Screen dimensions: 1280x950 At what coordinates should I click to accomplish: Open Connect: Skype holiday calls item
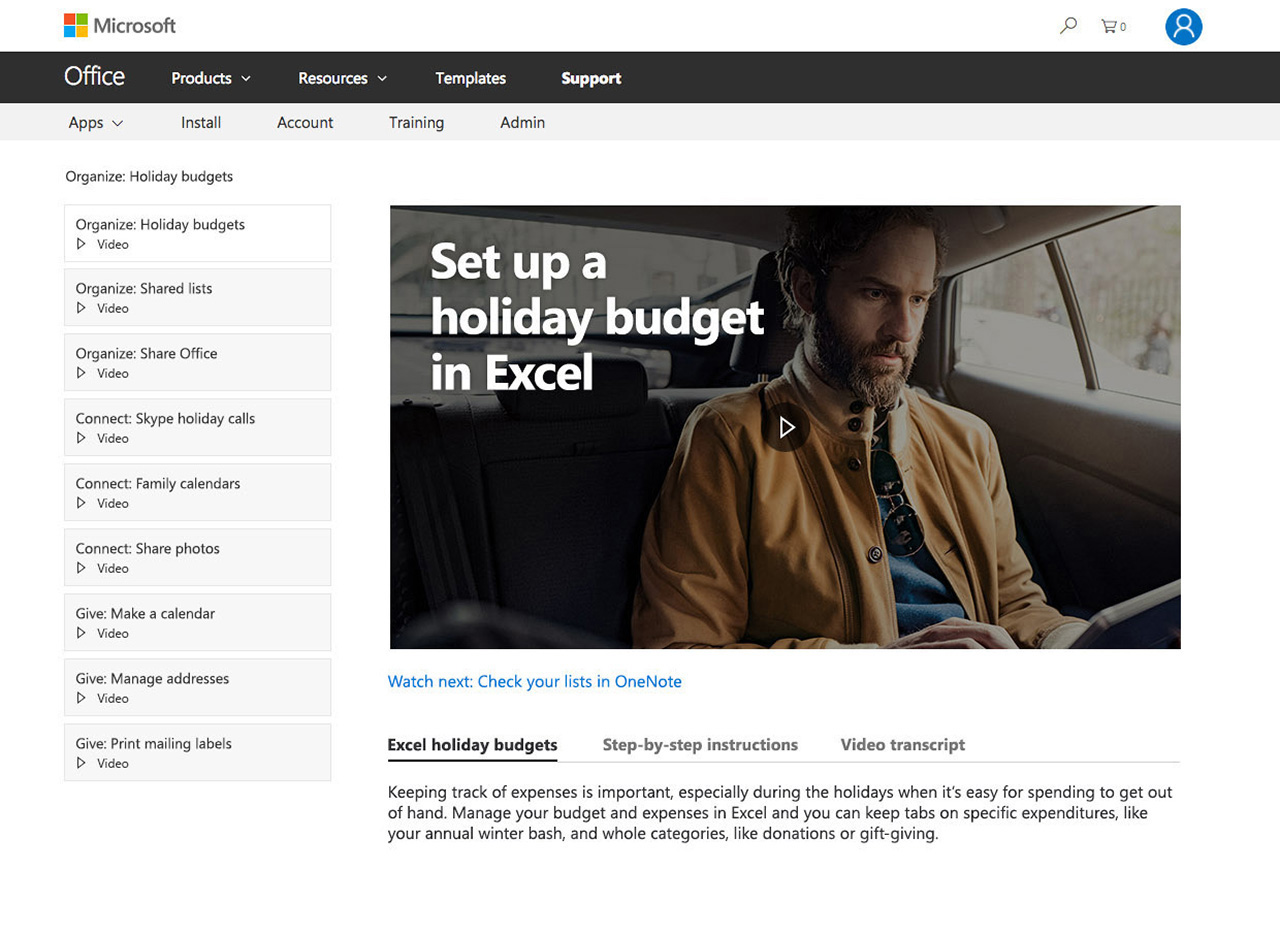tap(197, 427)
